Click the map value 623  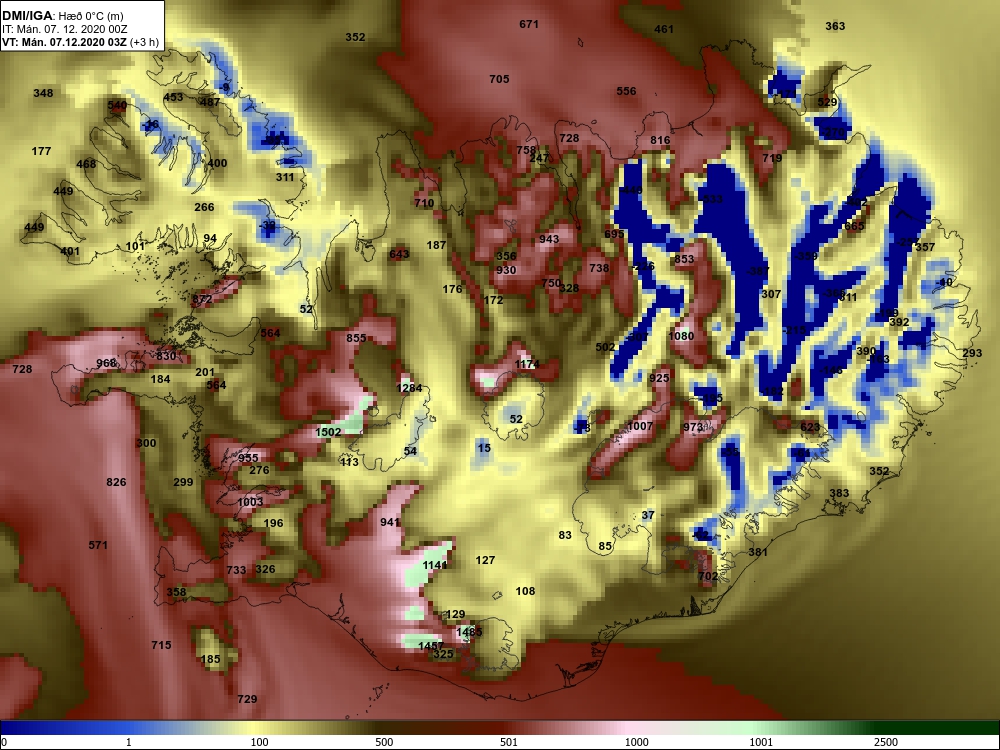pos(810,427)
